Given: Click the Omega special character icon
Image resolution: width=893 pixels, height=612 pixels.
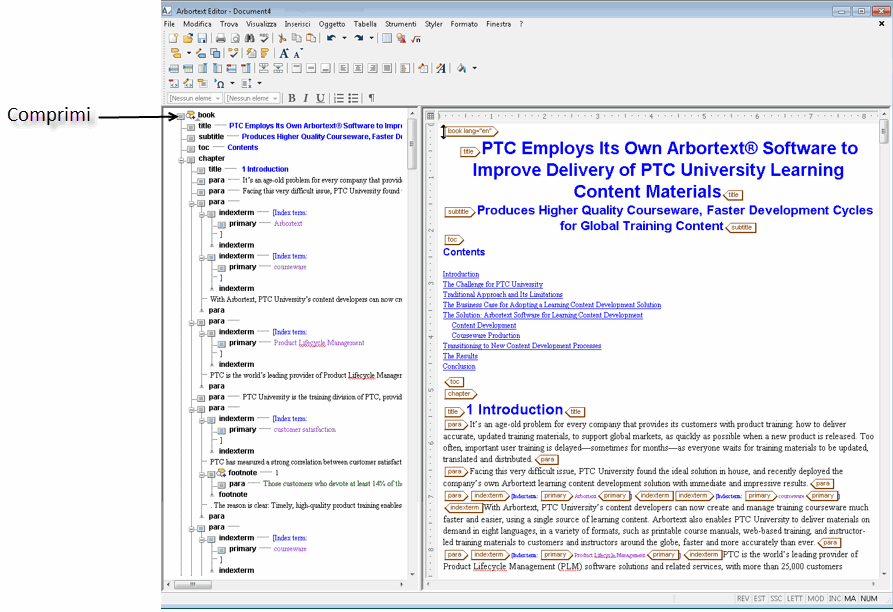Looking at the screenshot, I should (x=220, y=84).
